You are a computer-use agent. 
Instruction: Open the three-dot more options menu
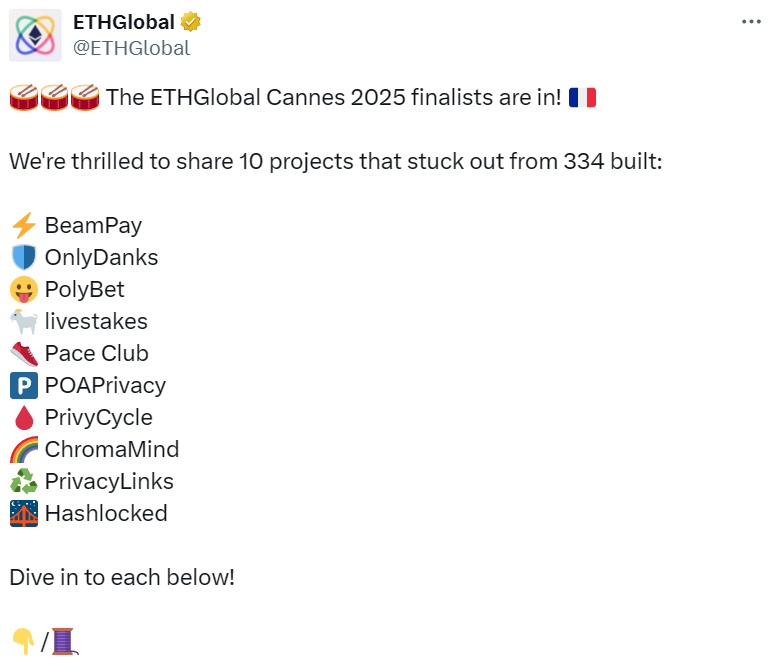(750, 22)
